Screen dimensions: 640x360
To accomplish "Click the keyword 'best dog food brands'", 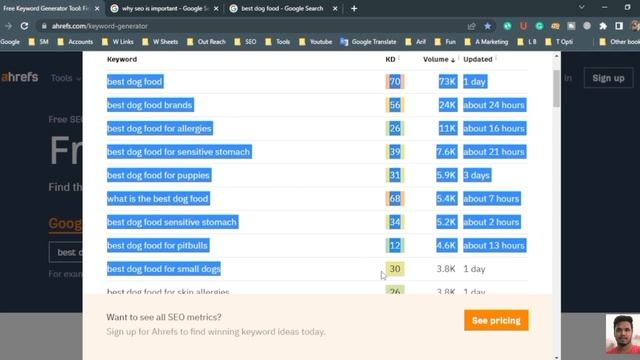I will [150, 105].
